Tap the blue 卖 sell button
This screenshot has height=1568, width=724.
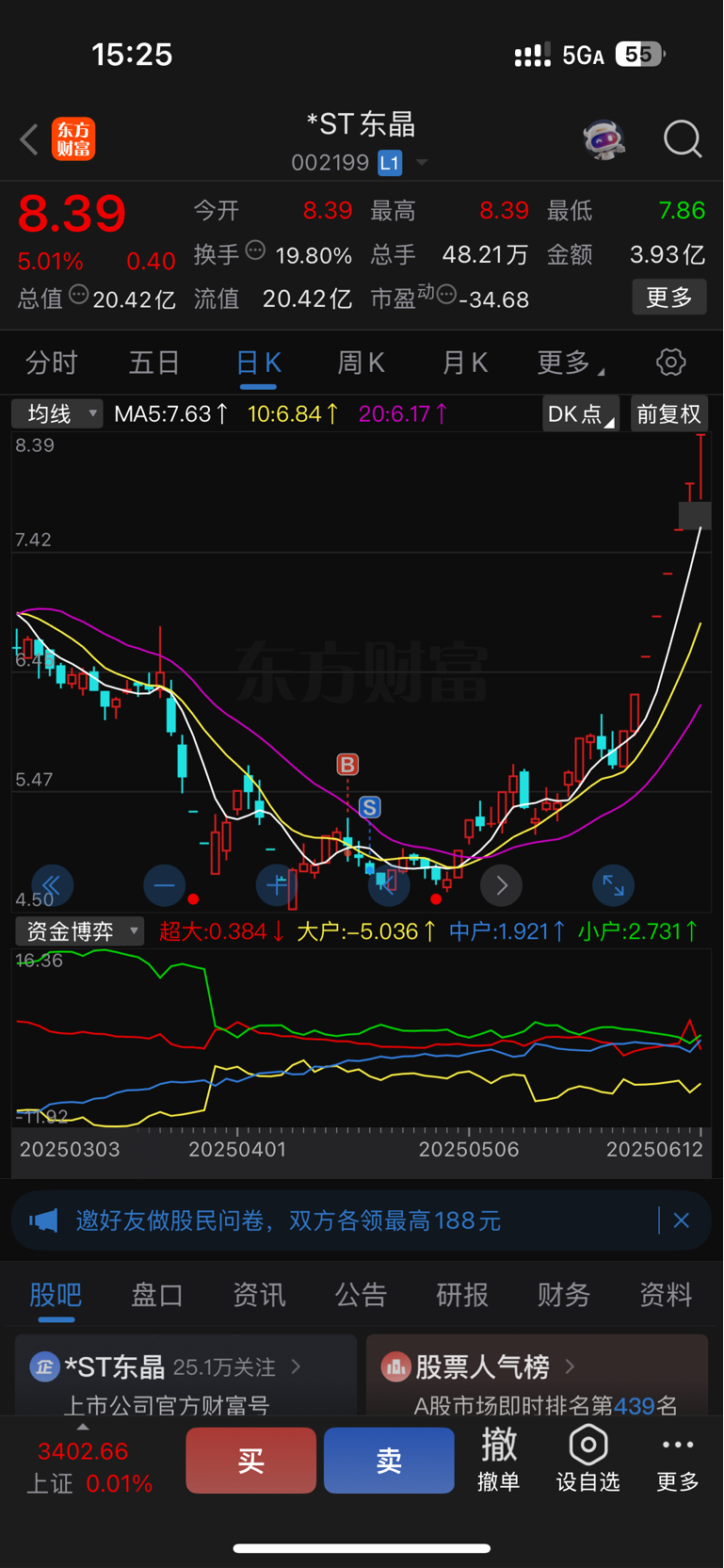389,1461
